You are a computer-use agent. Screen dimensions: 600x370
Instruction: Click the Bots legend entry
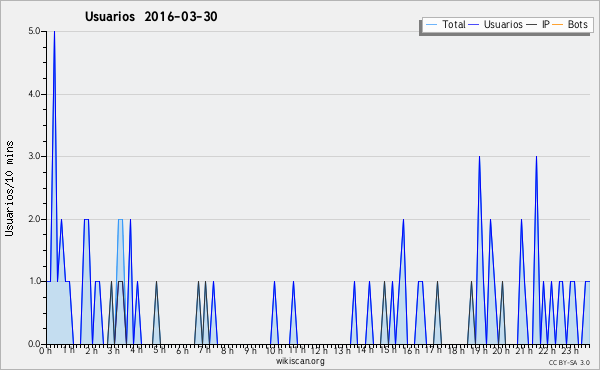click(570, 24)
